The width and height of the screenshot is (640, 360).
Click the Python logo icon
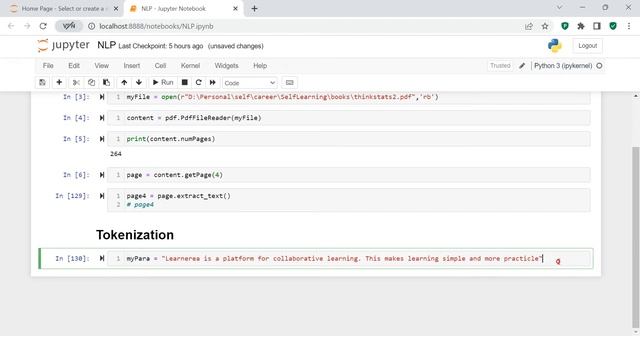[555, 45]
